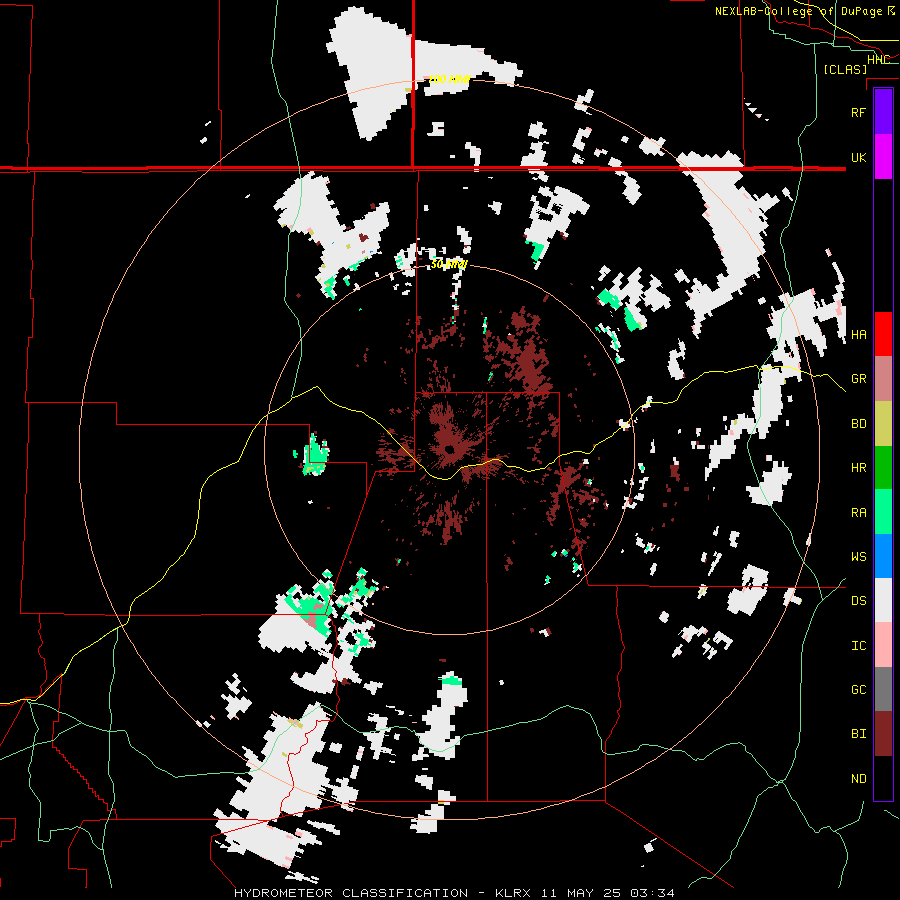Choose the light pink IC legend swatch
Viewport: 900px width, 900px height.
point(883,645)
